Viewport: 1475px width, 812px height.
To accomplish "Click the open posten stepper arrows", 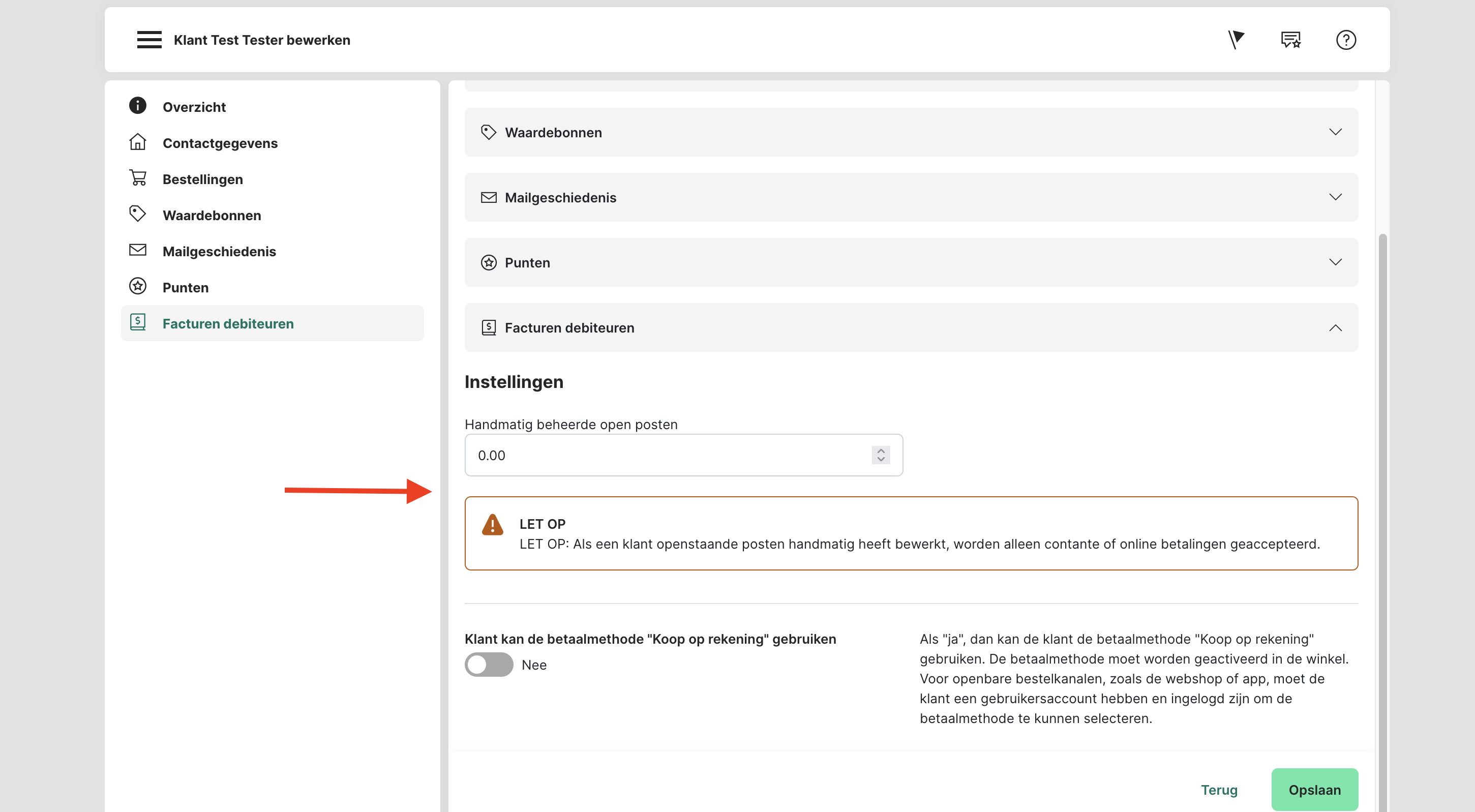I will click(881, 455).
